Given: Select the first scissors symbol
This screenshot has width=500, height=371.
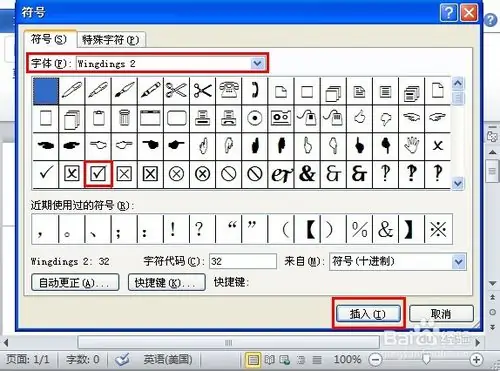Looking at the screenshot, I should pyautogui.click(x=176, y=91).
